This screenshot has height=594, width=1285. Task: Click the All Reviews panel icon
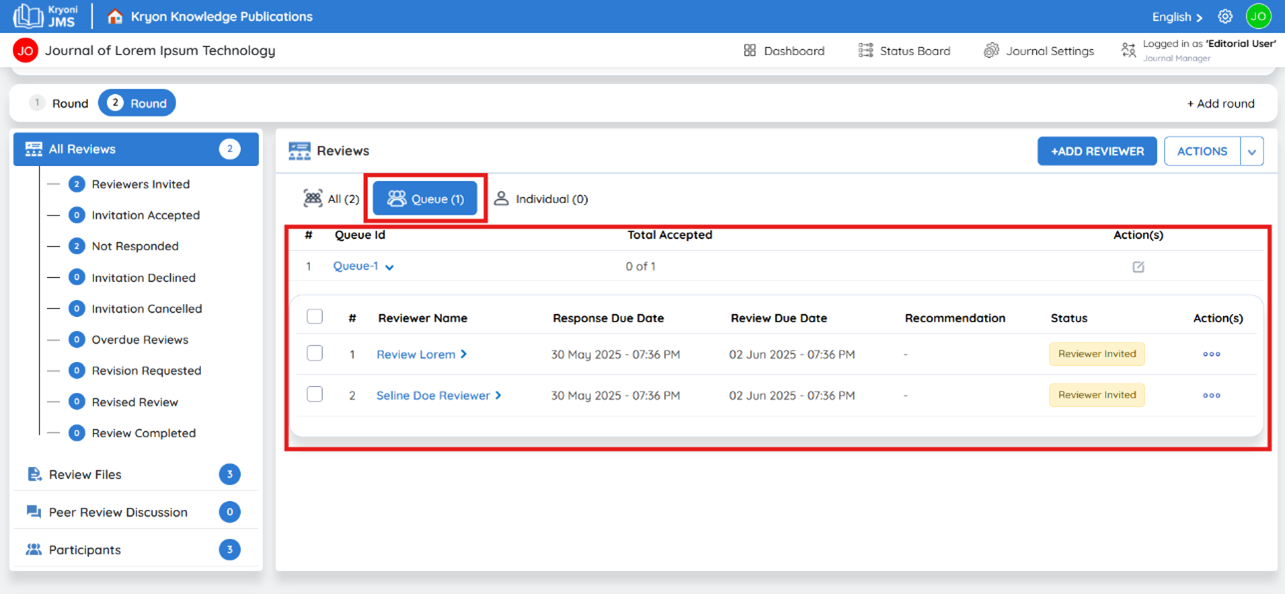click(x=33, y=149)
